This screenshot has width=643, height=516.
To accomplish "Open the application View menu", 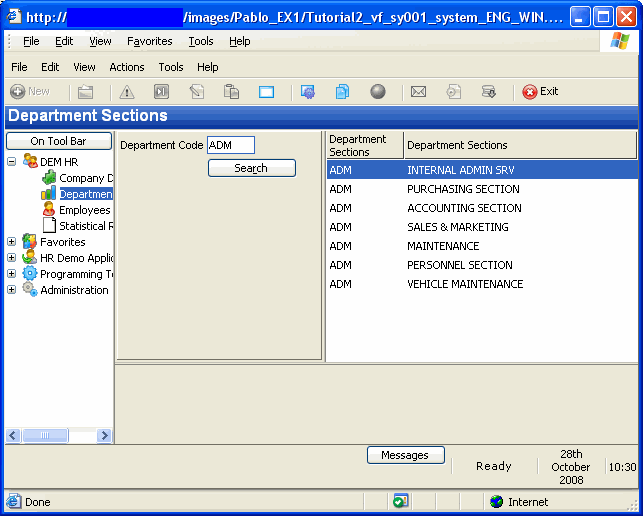I will pyautogui.click(x=84, y=67).
